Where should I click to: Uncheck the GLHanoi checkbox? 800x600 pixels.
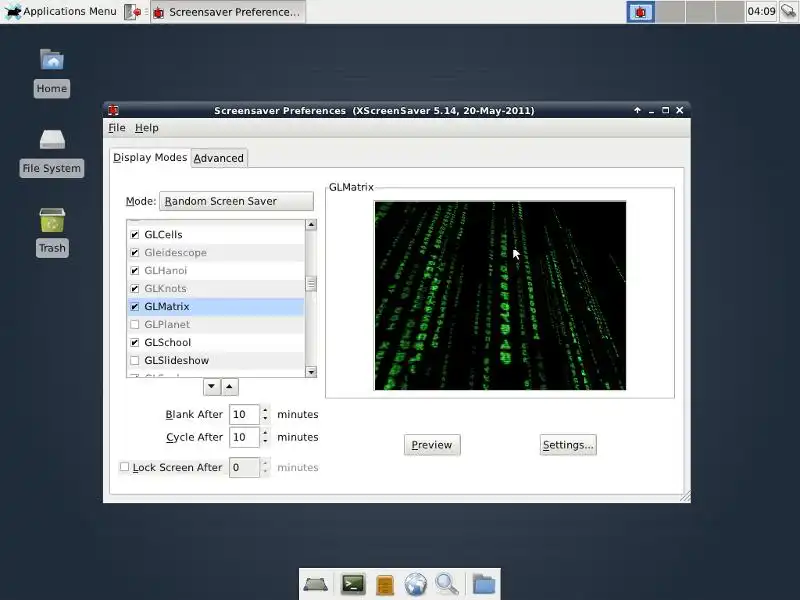[x=135, y=270]
